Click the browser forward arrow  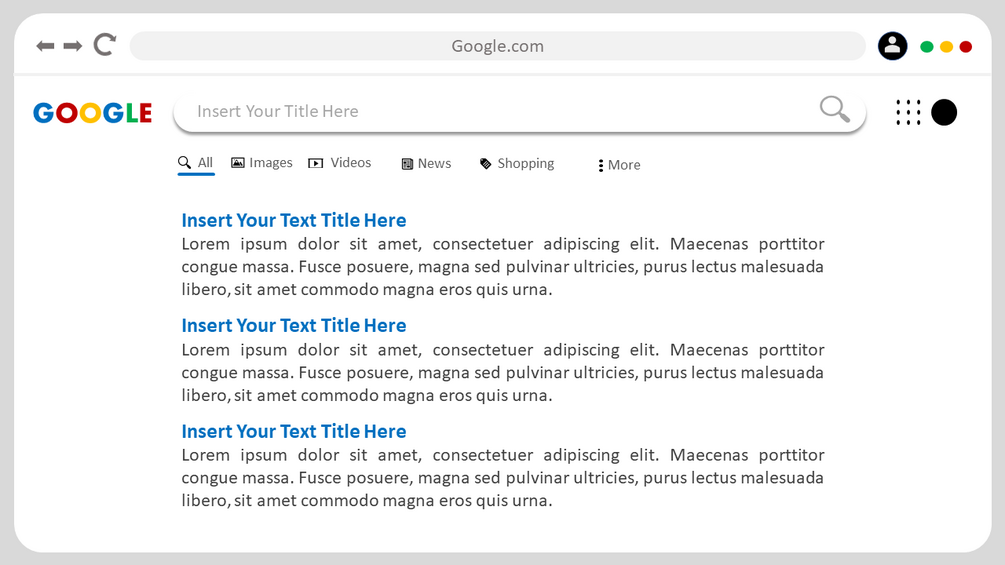tap(73, 46)
